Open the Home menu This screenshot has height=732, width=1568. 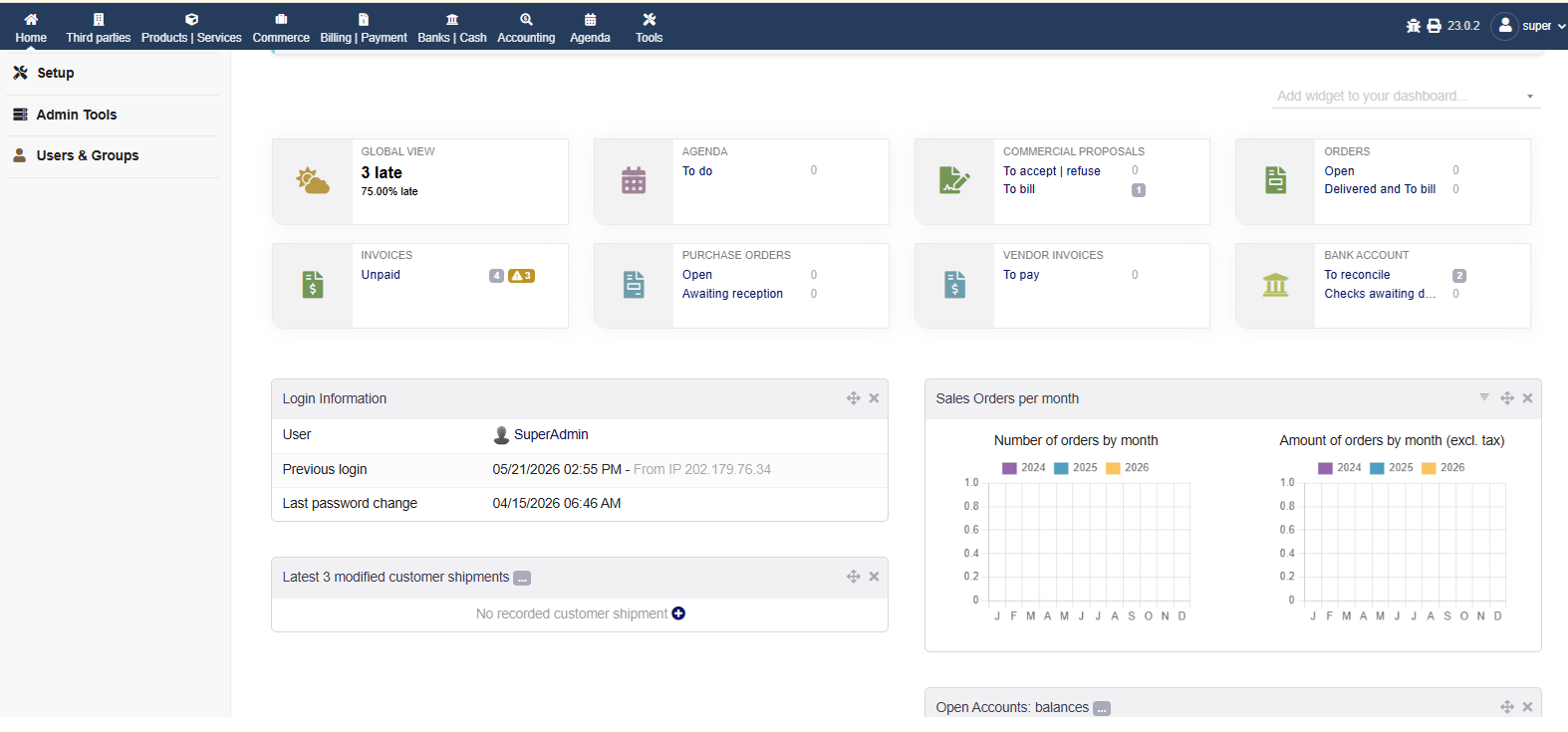pyautogui.click(x=31, y=28)
